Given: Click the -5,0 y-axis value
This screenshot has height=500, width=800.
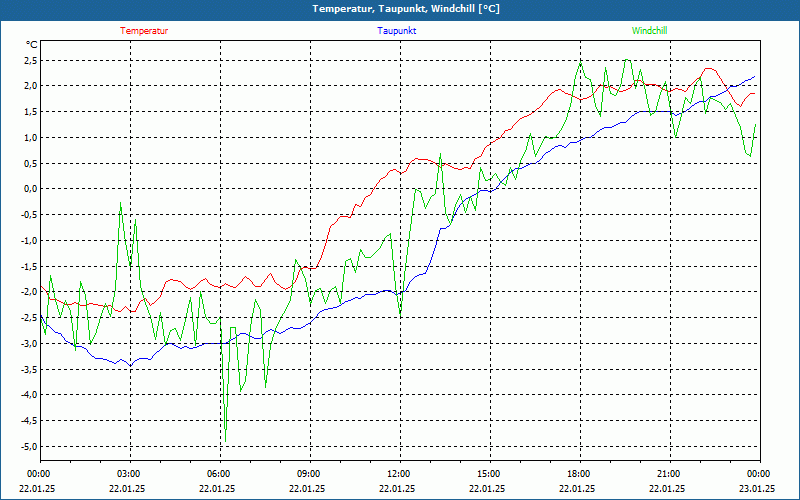Looking at the screenshot, I should click(x=30, y=446).
